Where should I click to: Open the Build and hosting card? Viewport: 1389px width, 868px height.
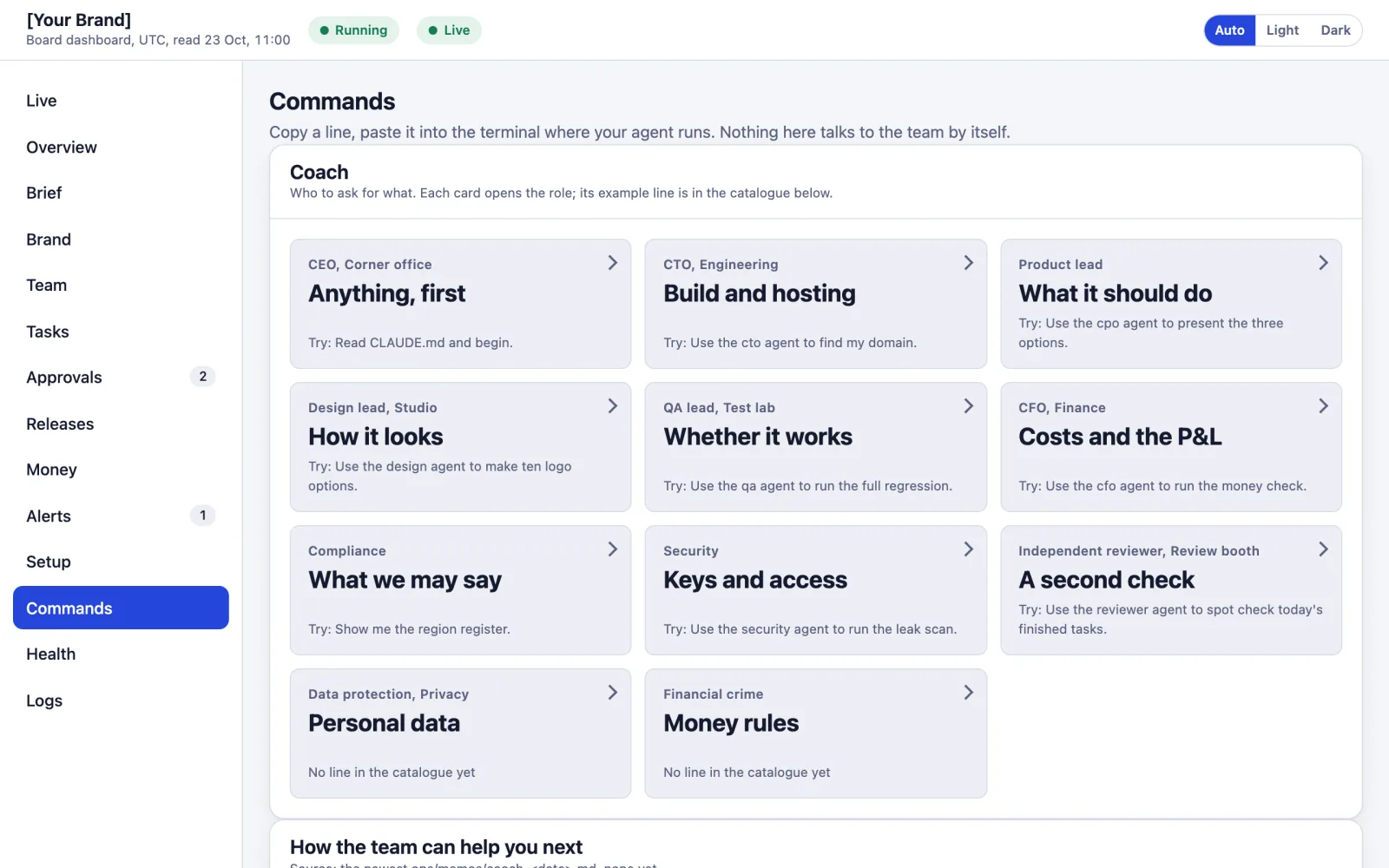click(x=815, y=304)
